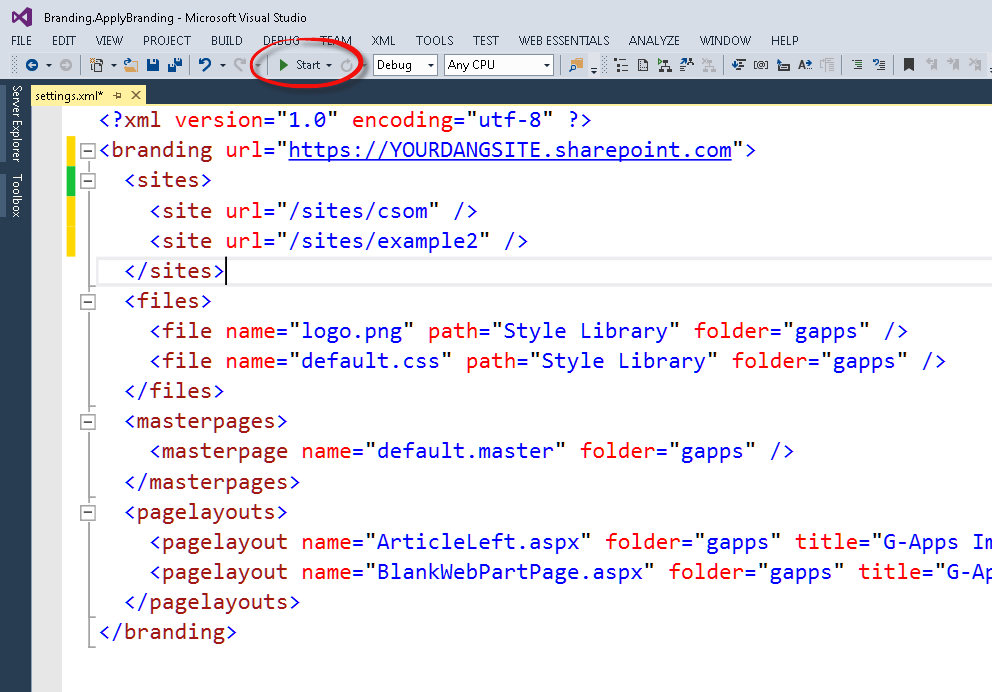Screen dimensions: 992x692
Task: Click the bullet-list icon in XML toolbar
Action: (621, 65)
